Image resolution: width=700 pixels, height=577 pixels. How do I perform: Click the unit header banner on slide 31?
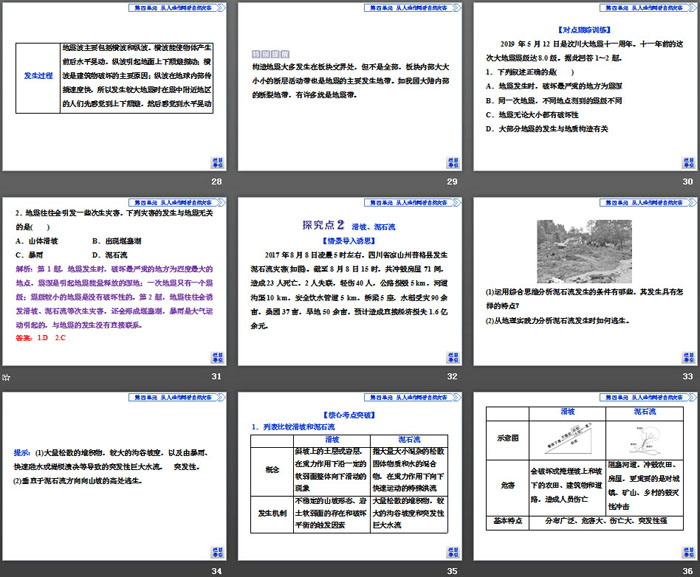tap(177, 202)
